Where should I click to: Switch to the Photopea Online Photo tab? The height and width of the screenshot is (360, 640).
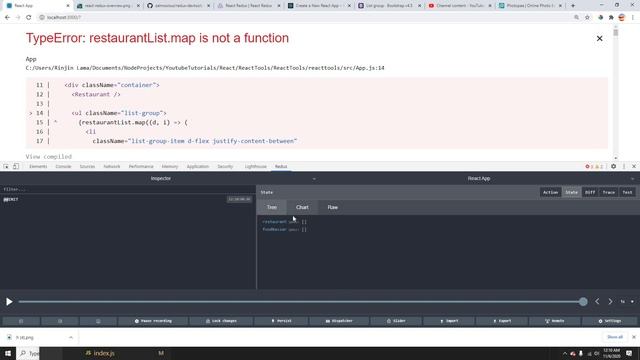tap(530, 6)
